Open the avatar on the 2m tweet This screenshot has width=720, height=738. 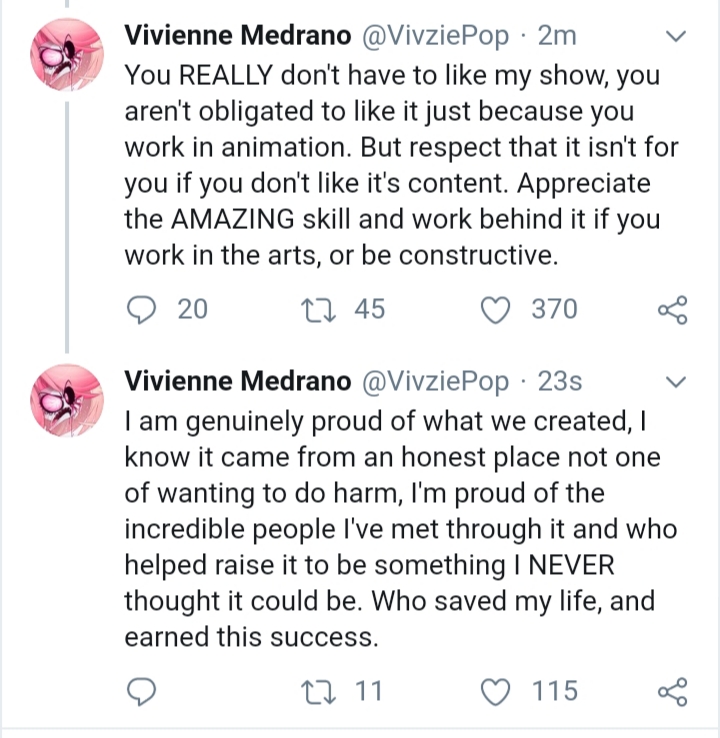coord(67,55)
